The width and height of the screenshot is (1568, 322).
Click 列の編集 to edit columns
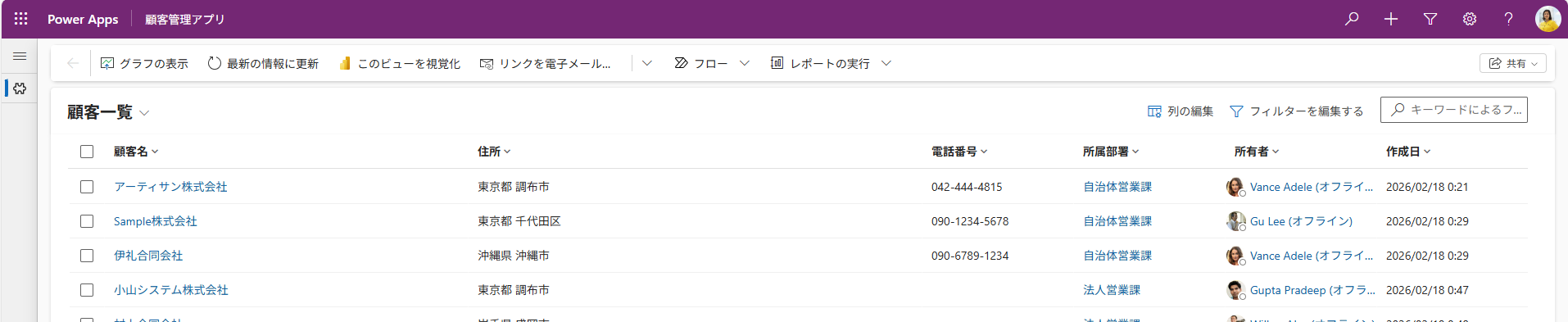(1181, 111)
